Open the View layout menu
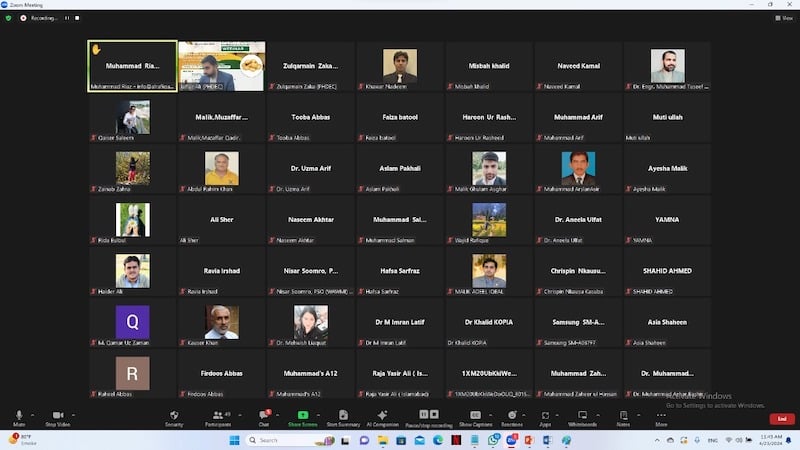Viewport: 800px width, 450px height. [784, 18]
